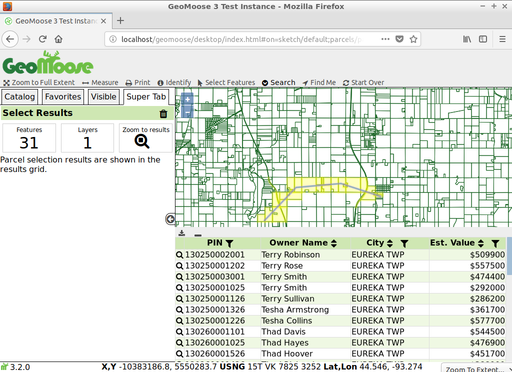The image size is (512, 372).
Task: Click the Zoom To Extent button
Action: [475, 369]
